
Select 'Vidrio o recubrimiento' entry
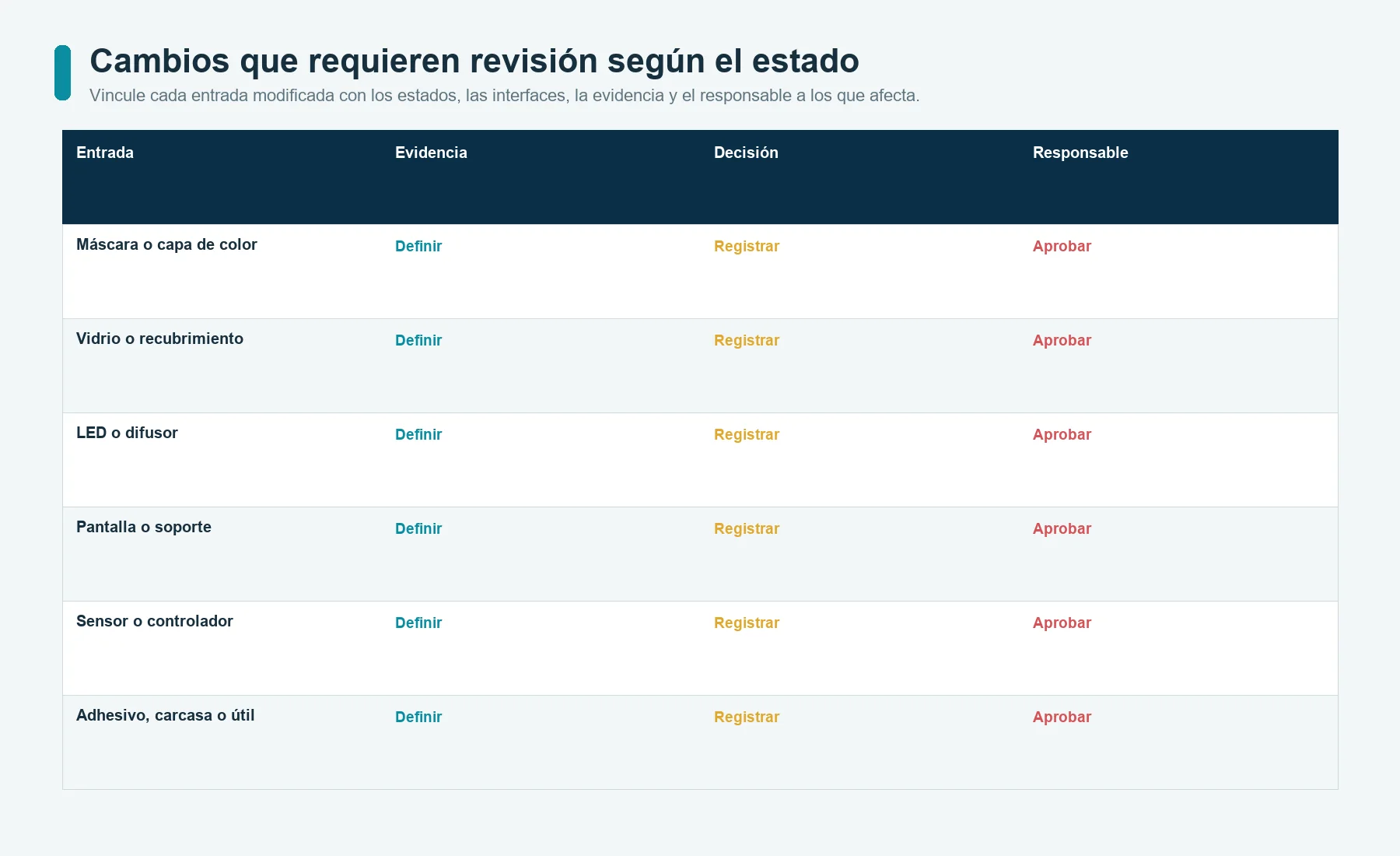pos(159,339)
